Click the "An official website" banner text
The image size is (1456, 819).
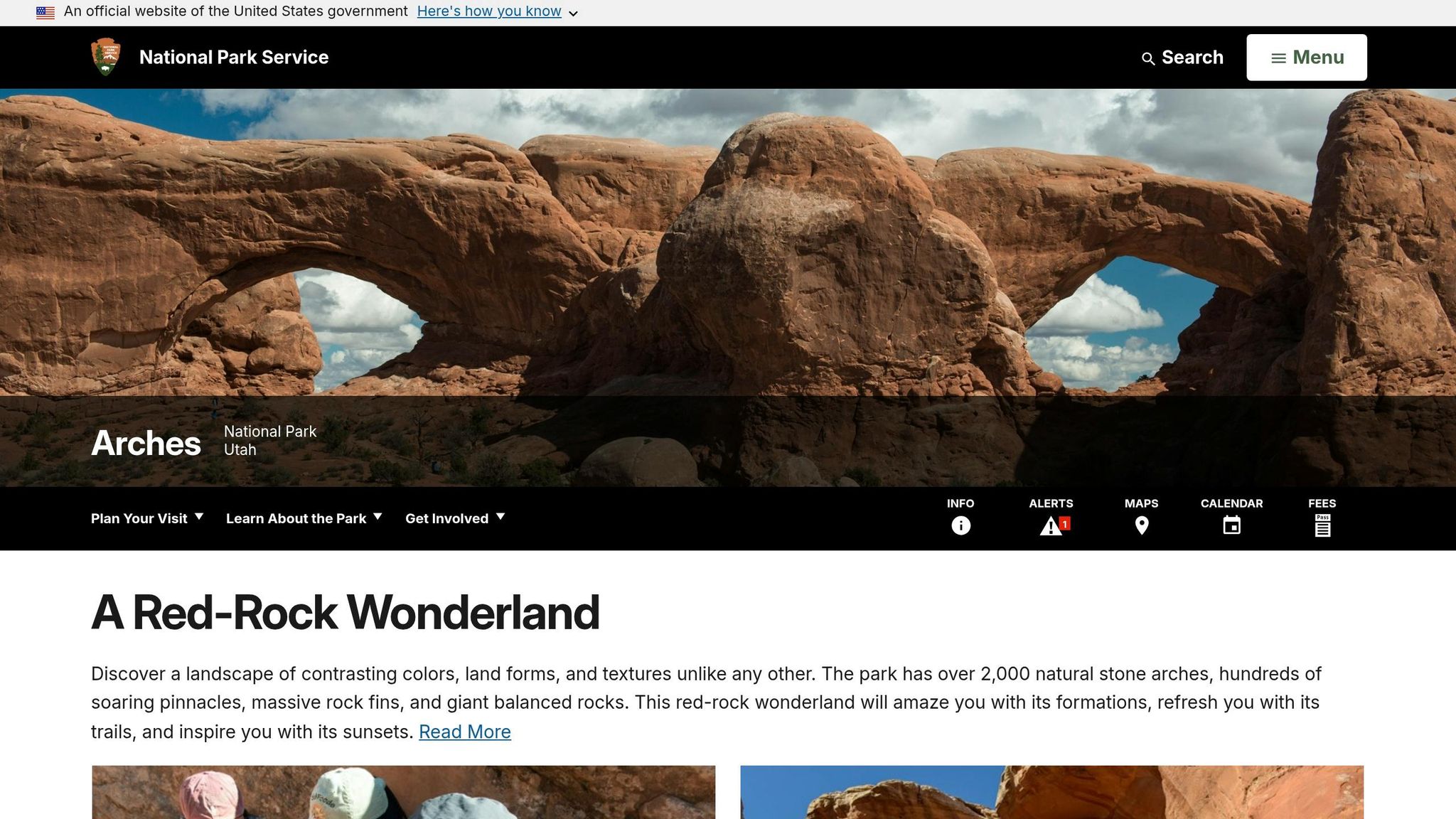tap(236, 11)
